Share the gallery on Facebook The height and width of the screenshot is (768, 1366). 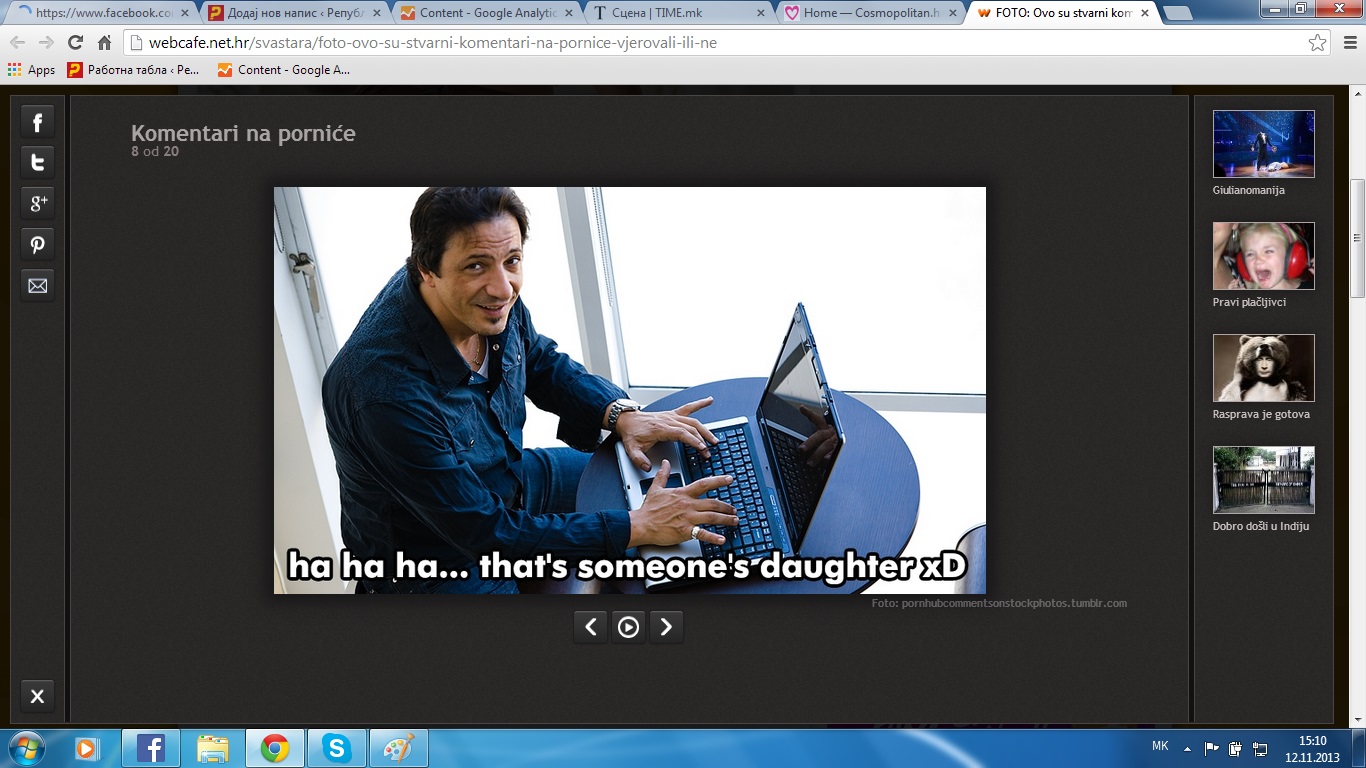click(x=38, y=122)
